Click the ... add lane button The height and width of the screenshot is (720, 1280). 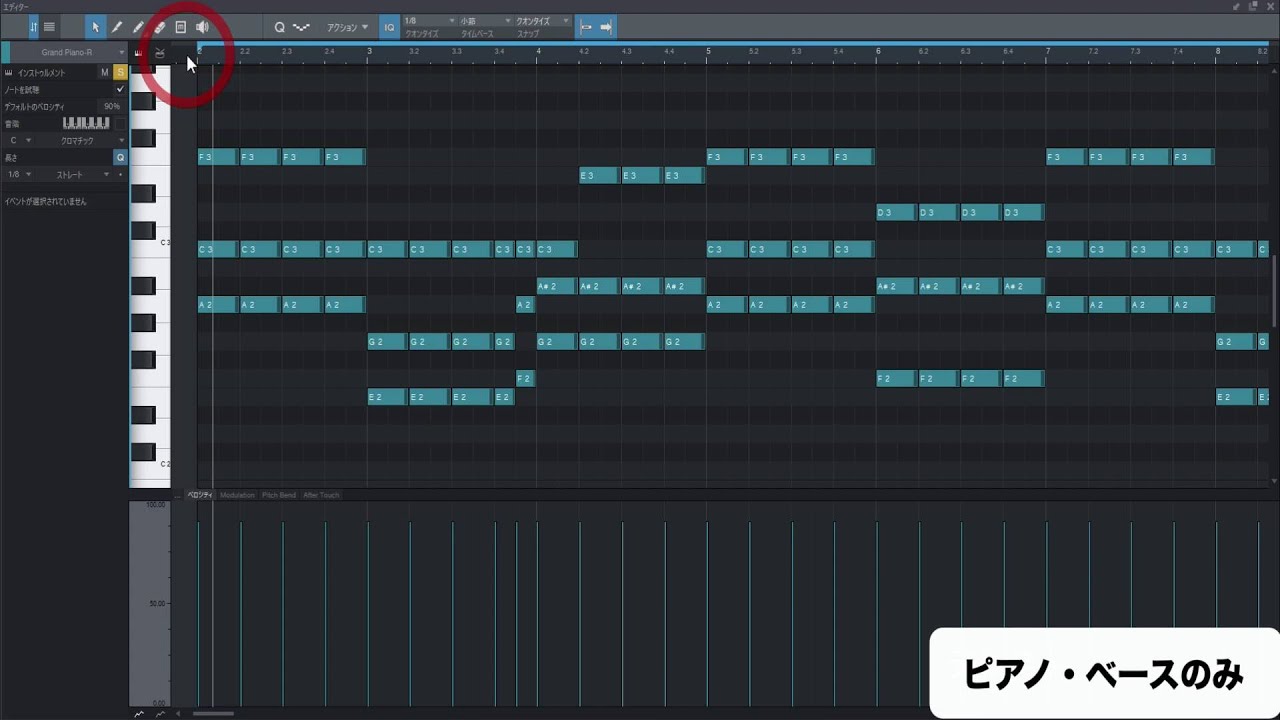pyautogui.click(x=178, y=495)
